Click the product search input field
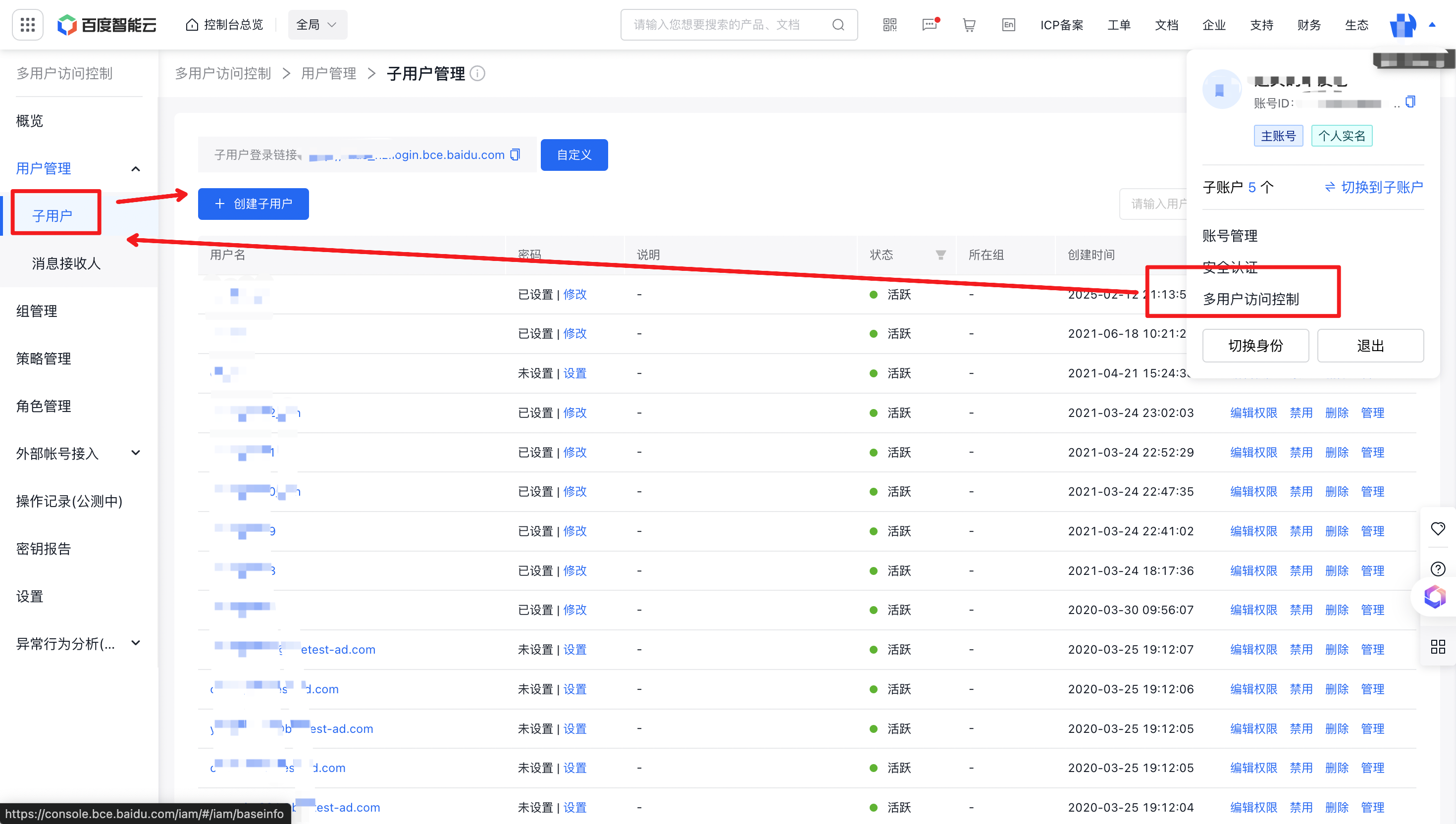Screen dimensions: 1456x824 click(738, 24)
